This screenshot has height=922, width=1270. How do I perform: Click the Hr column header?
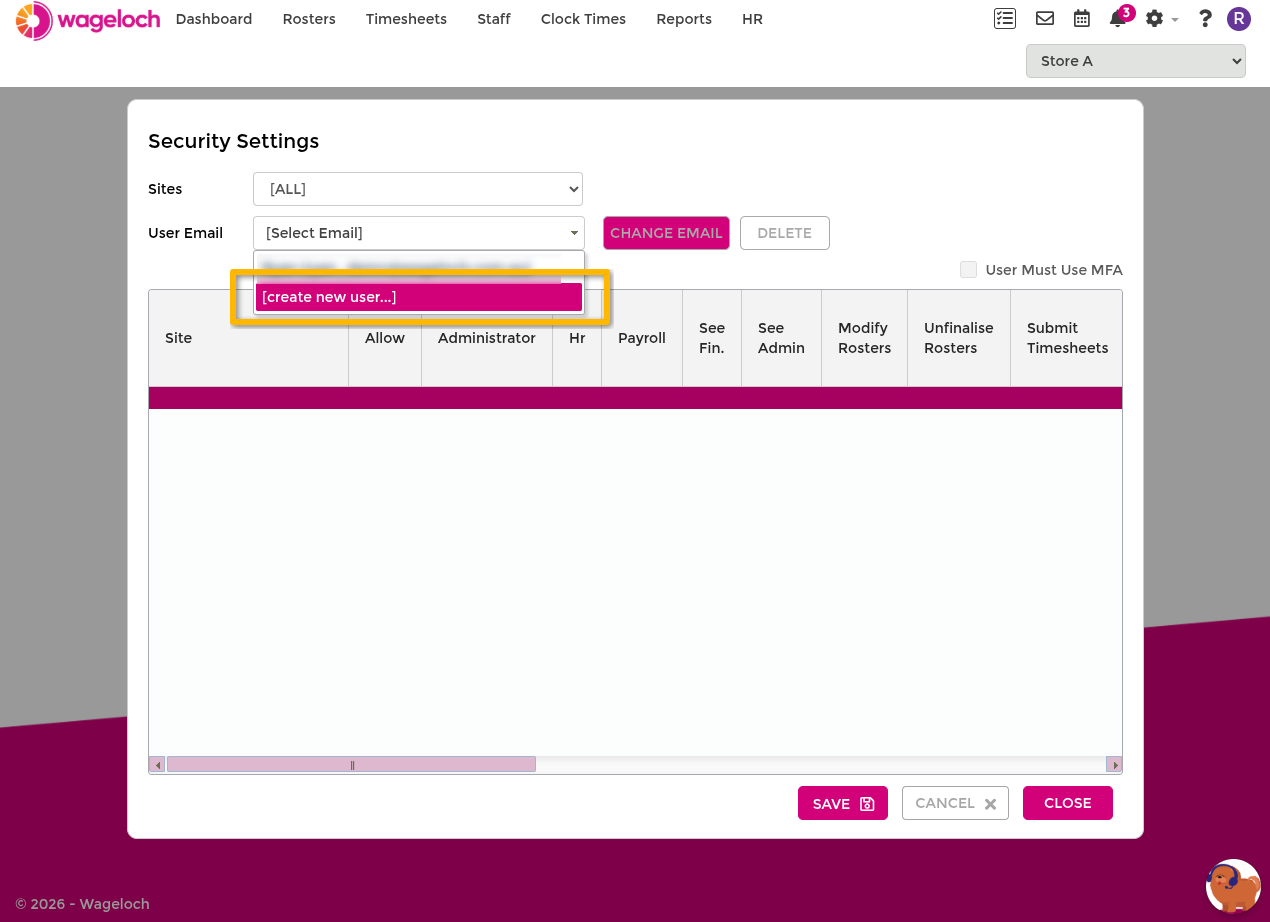577,338
